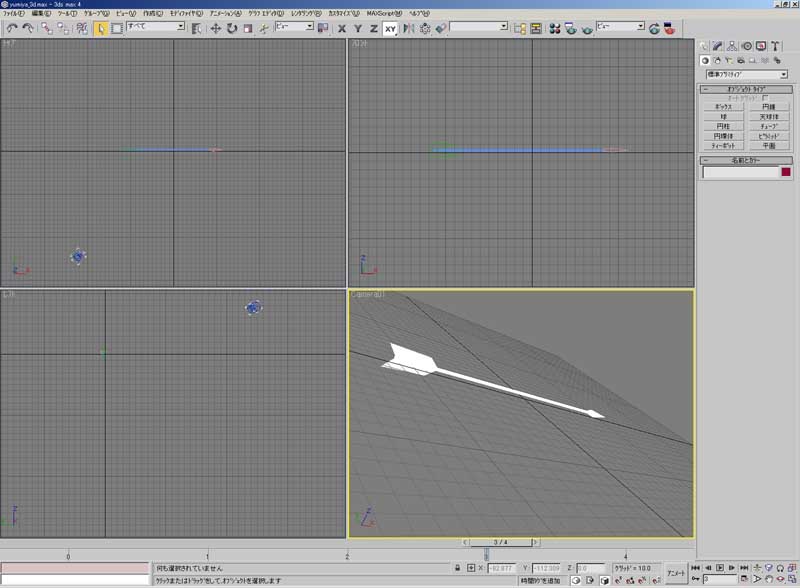Click the 平面 plane primitive button
The width and height of the screenshot is (800, 588).
click(769, 145)
